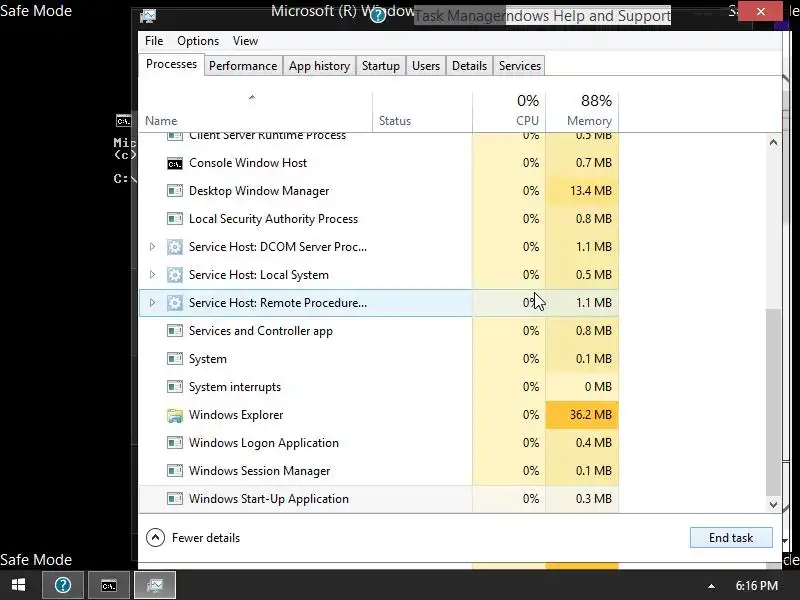
Task: Sort by CPU column header
Action: pos(509,112)
